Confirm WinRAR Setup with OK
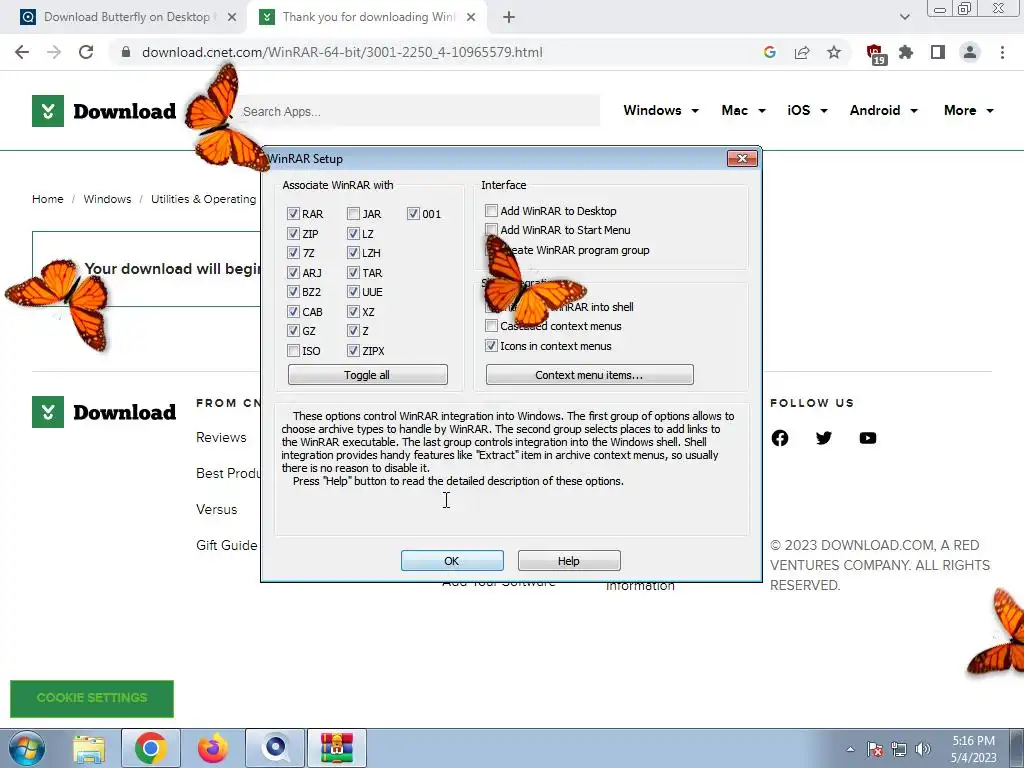1024x768 pixels. pos(452,560)
